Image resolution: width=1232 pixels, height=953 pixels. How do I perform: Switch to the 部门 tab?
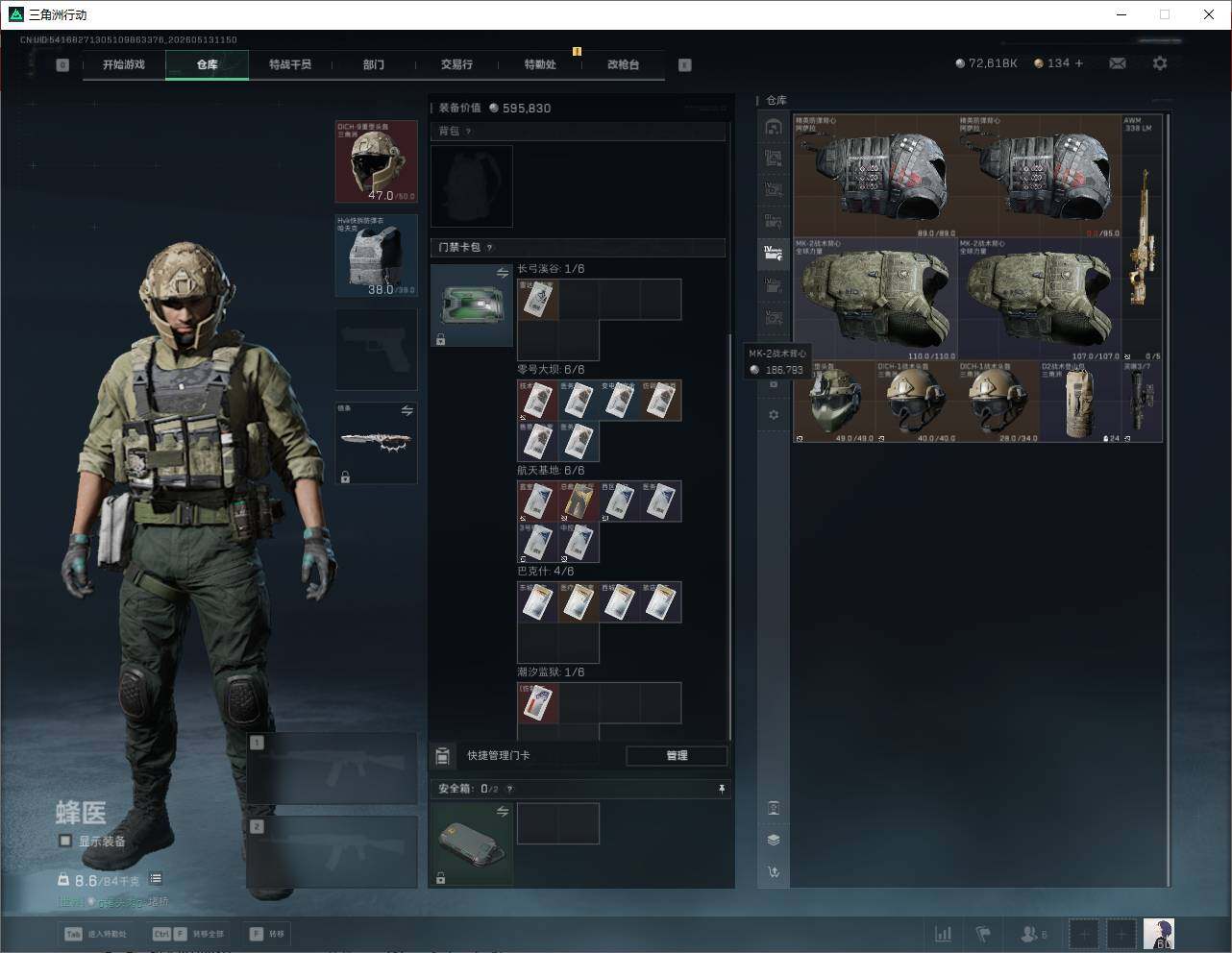click(374, 65)
